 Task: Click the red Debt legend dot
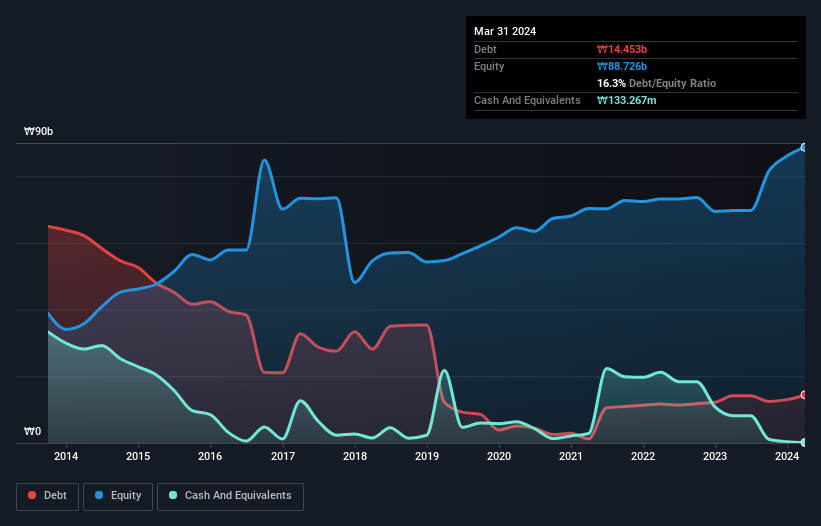pos(32,495)
